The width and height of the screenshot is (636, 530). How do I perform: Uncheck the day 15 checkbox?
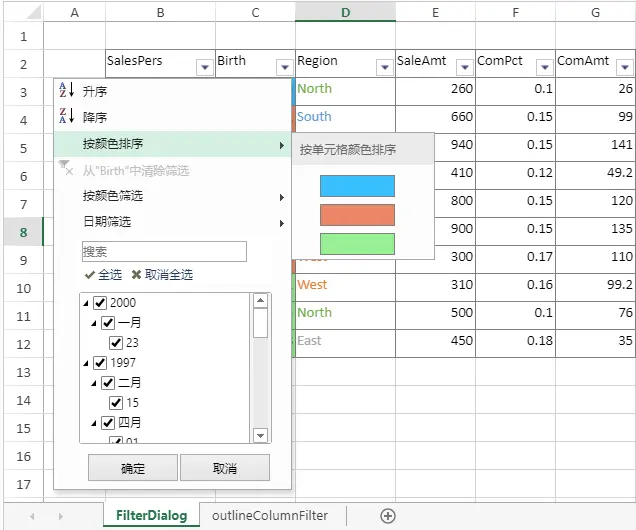click(116, 403)
